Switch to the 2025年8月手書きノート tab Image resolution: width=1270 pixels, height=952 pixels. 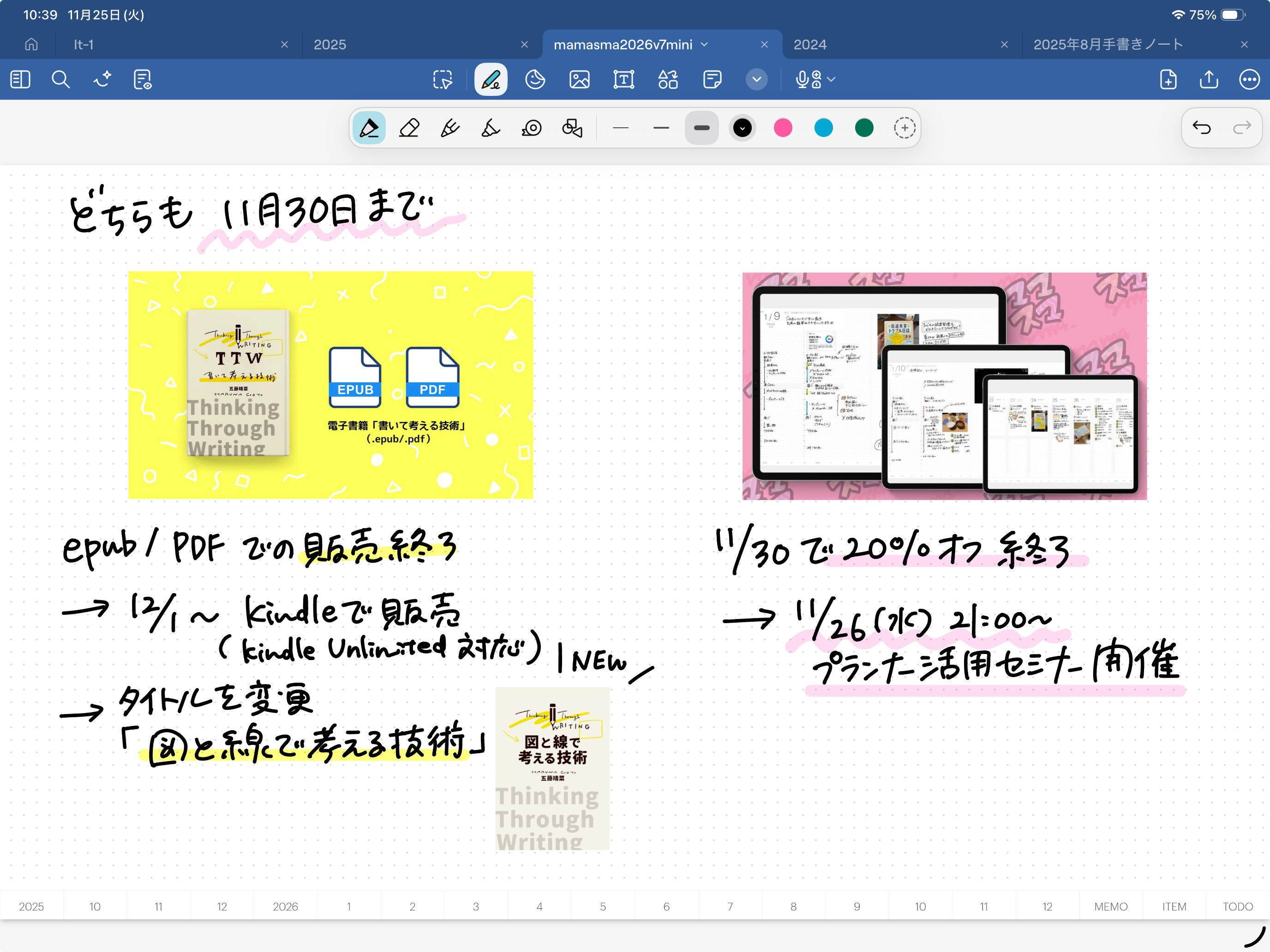pyautogui.click(x=1108, y=45)
